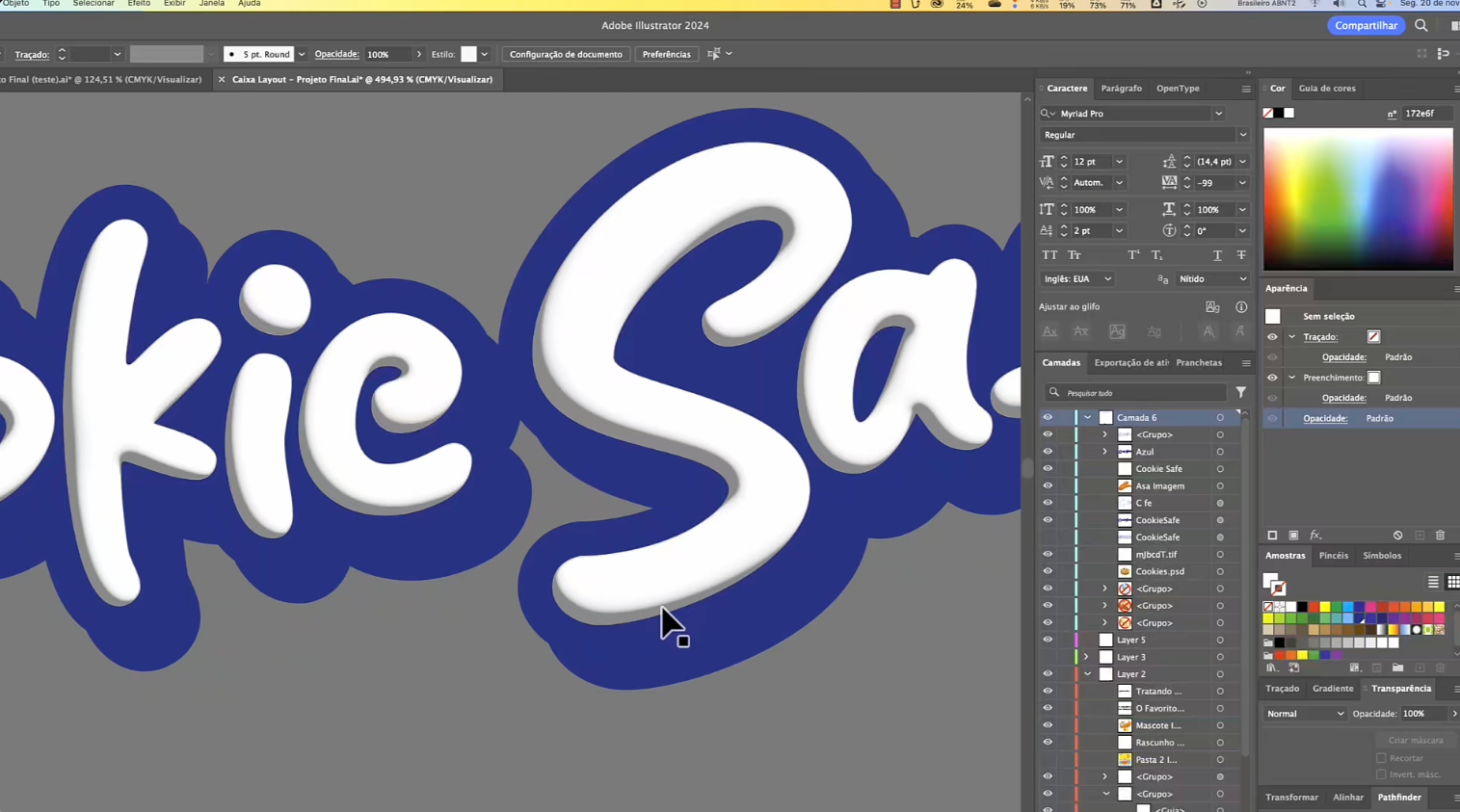Click the Preenchimento white fill swatch
1460x812 pixels.
click(1374, 378)
